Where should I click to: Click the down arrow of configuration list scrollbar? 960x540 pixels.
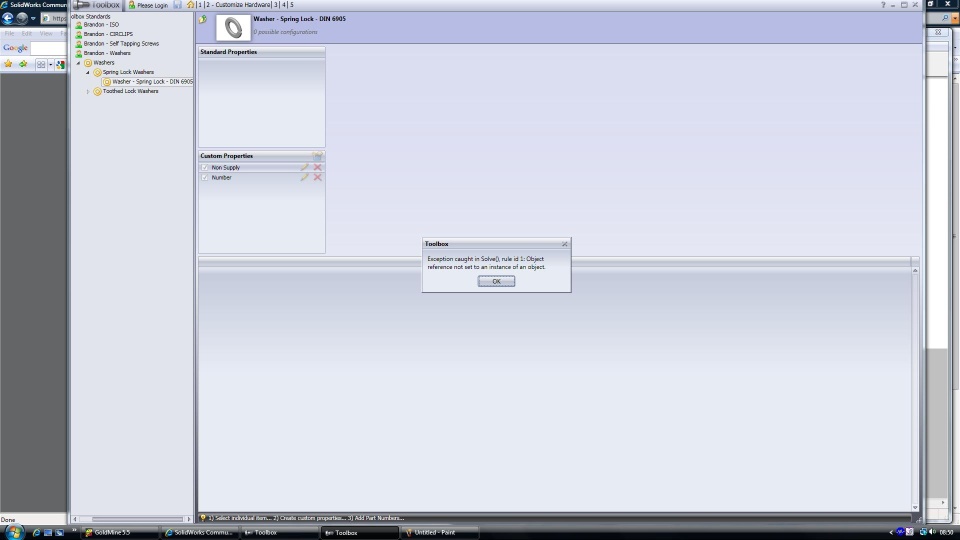(x=915, y=508)
